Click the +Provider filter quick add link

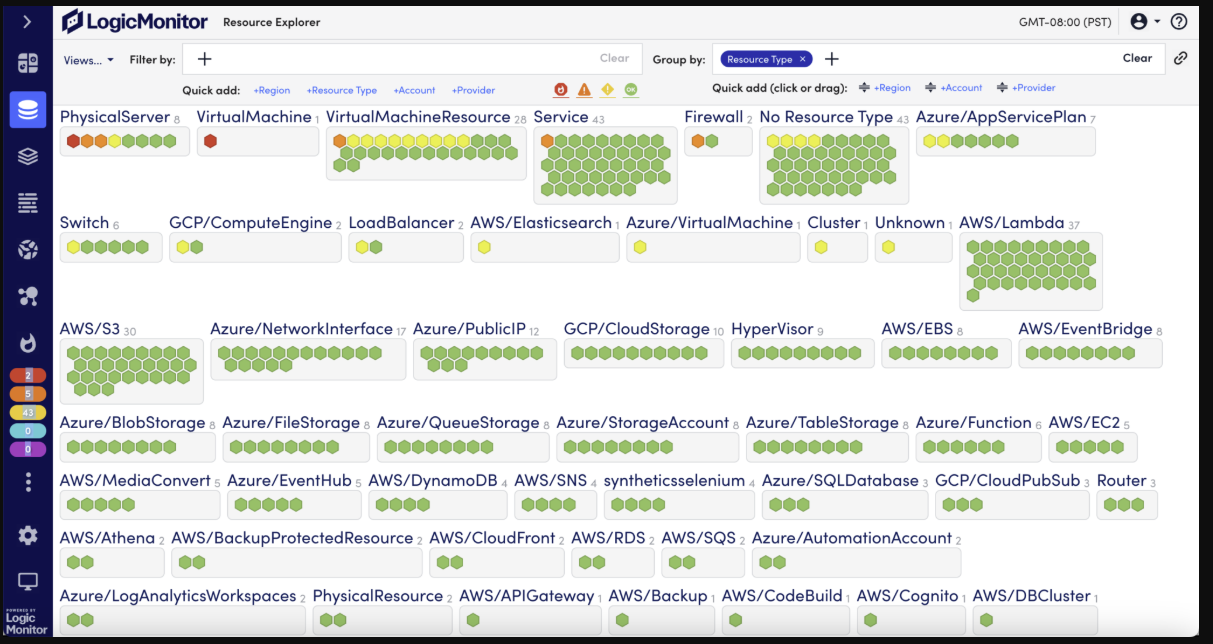(473, 90)
